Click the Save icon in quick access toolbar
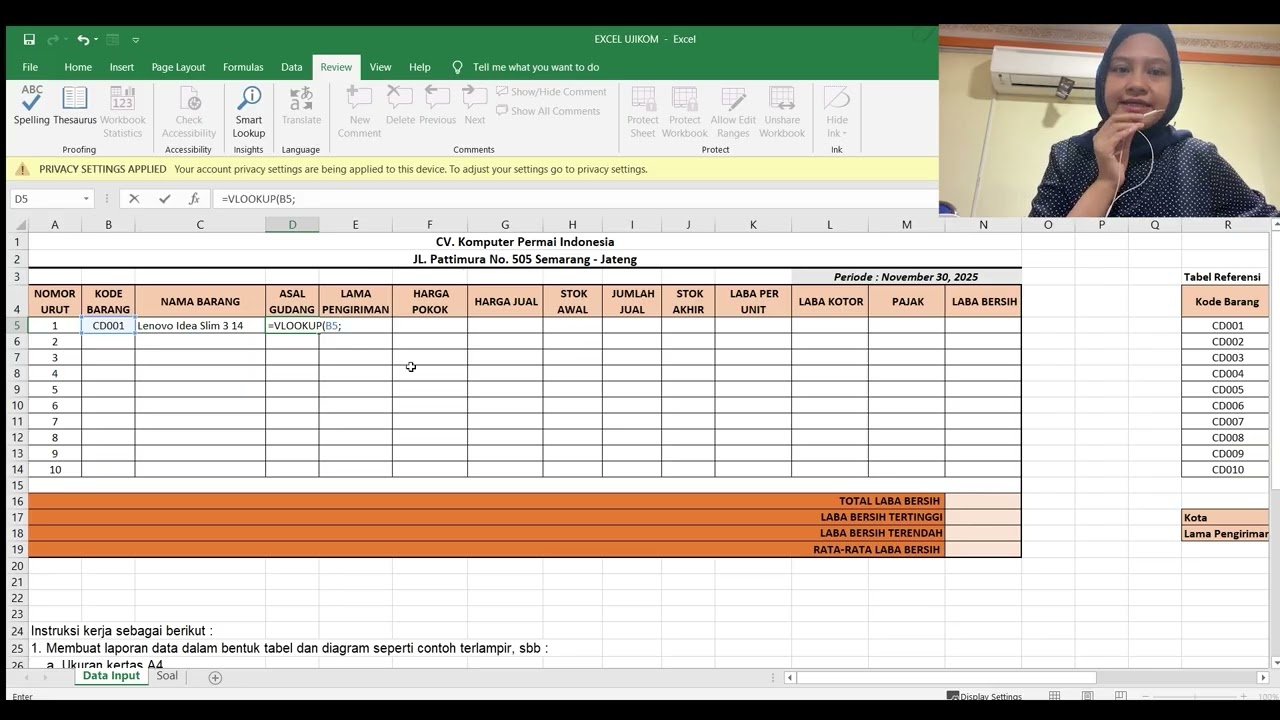Screen dimensions: 1280x720 [x=29, y=40]
